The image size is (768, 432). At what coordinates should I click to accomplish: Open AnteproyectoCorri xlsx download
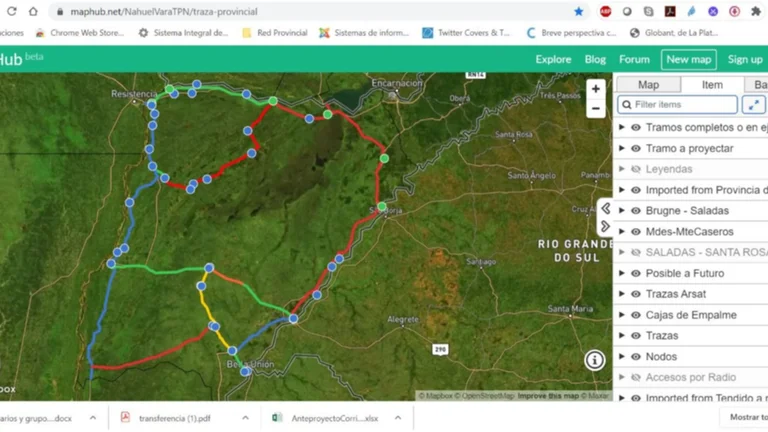pyautogui.click(x=335, y=418)
